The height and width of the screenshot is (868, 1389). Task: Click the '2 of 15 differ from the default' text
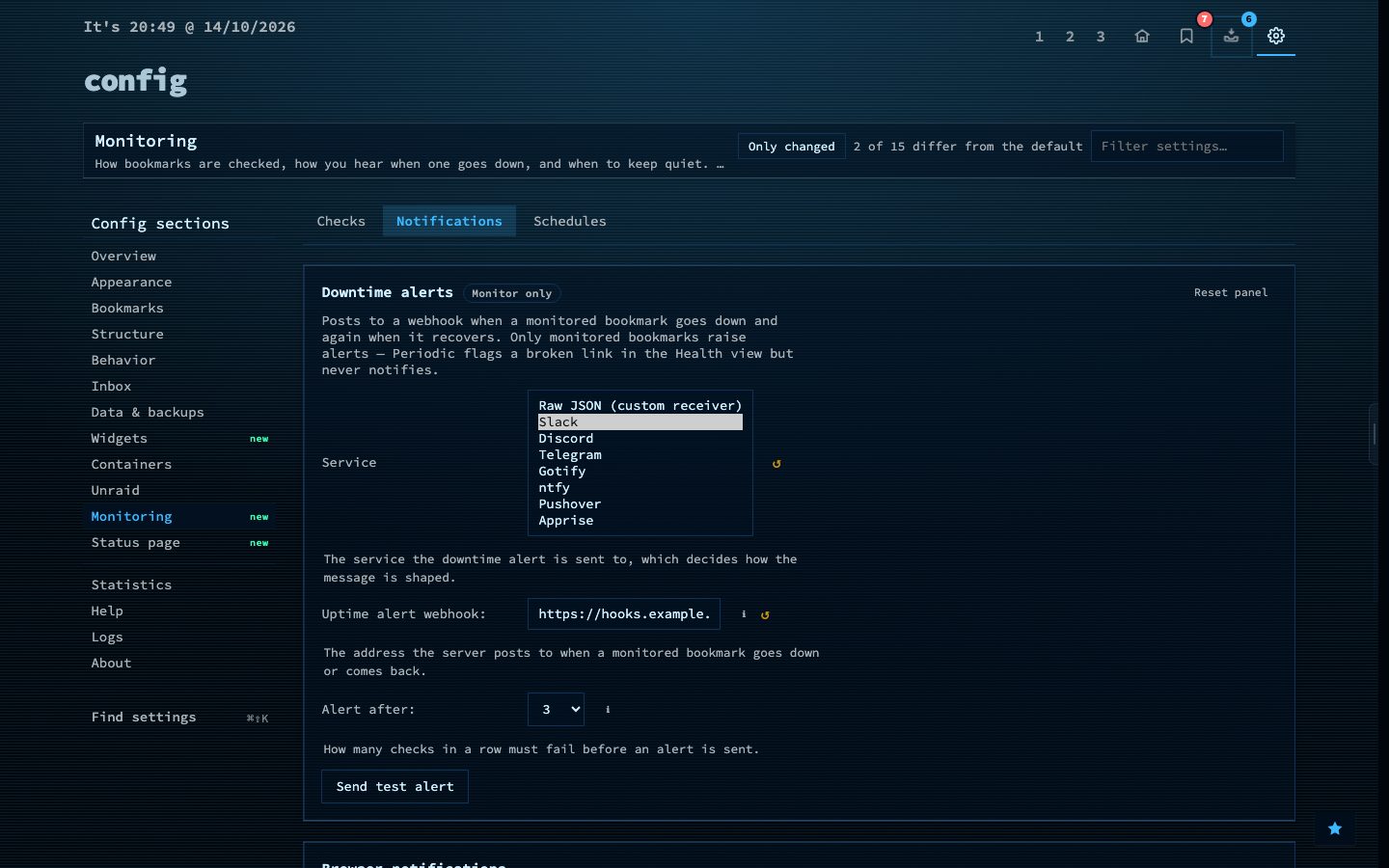[967, 147]
